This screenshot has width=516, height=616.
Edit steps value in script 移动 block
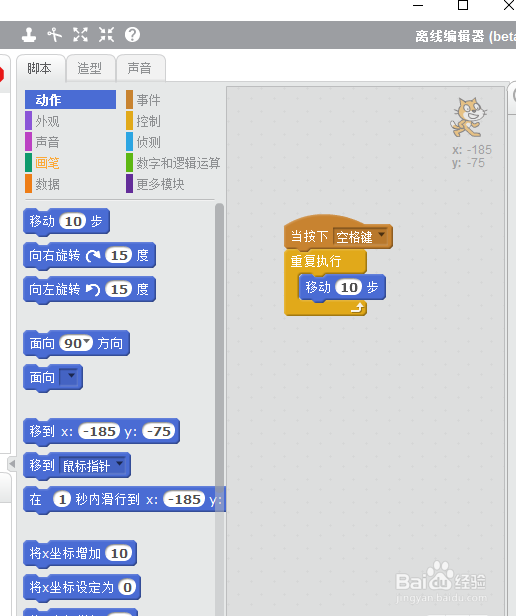point(349,288)
